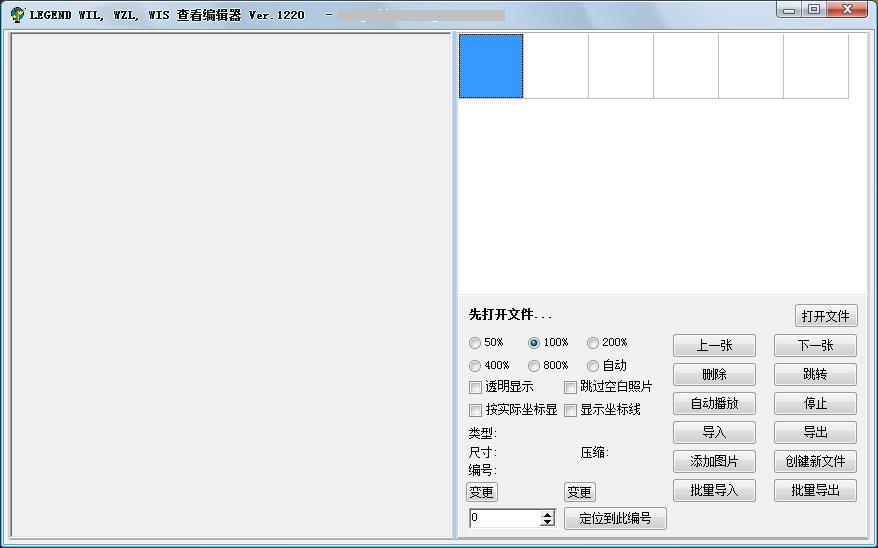Click the 停止 button
This screenshot has height=548, width=878.
815,404
